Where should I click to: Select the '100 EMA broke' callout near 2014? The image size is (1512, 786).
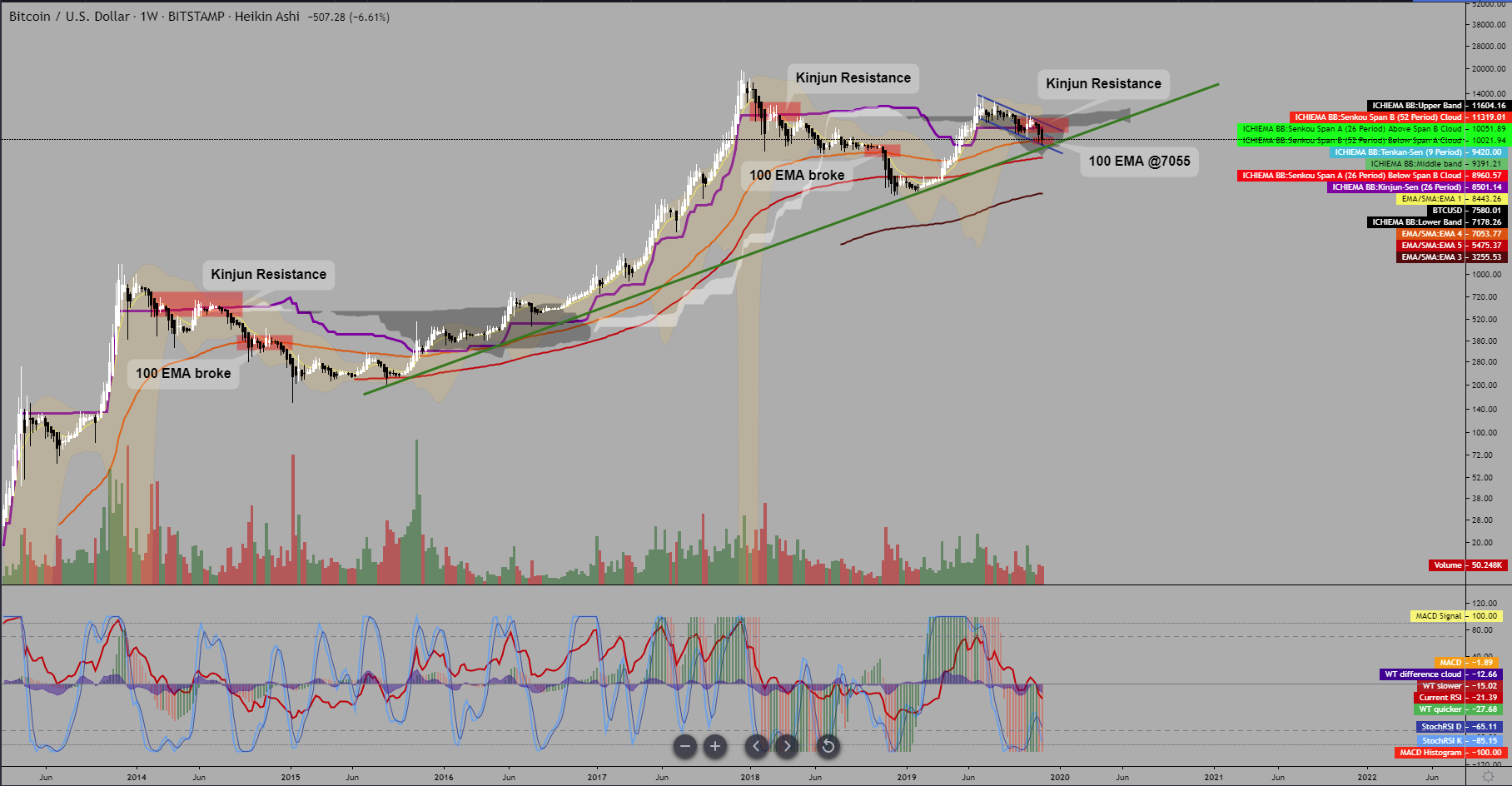pos(183,373)
